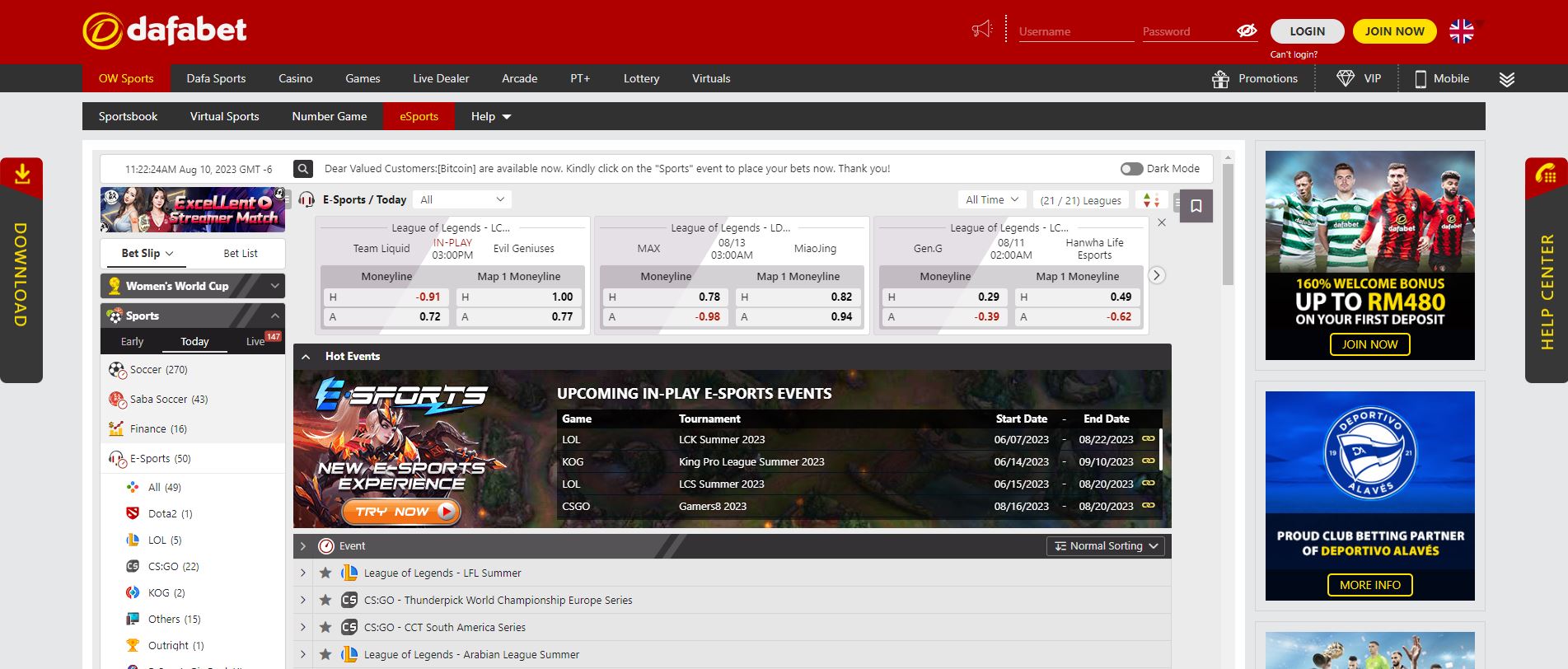Select Soccer (270) in sports list

[193, 370]
